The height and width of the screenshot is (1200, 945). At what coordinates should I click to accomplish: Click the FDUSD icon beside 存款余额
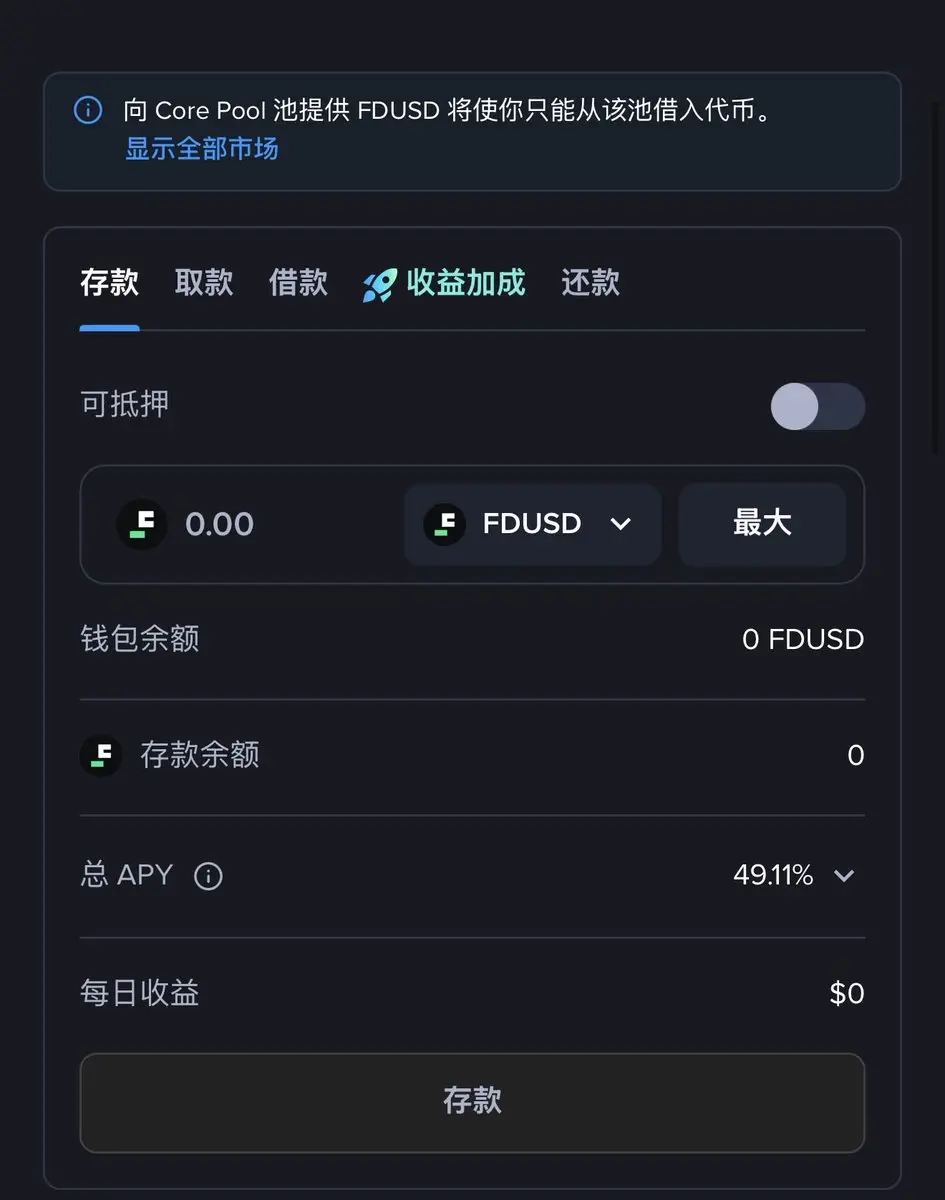pyautogui.click(x=101, y=756)
